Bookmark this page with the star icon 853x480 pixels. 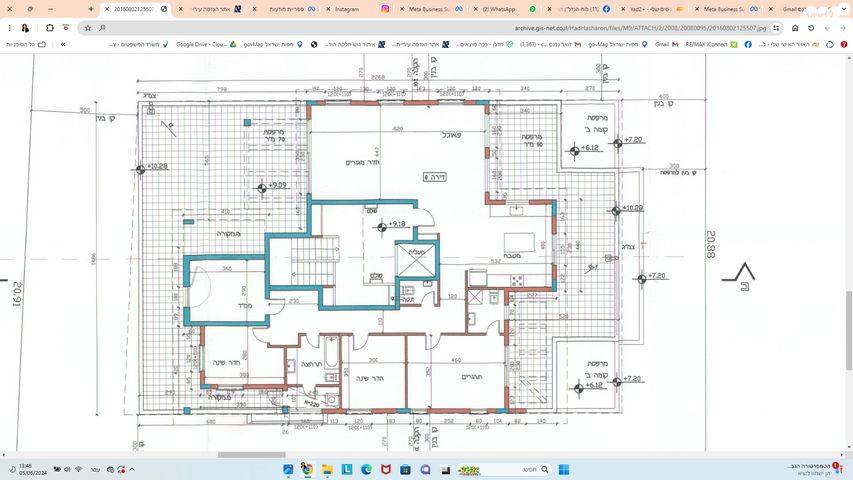pyautogui.click(x=89, y=28)
